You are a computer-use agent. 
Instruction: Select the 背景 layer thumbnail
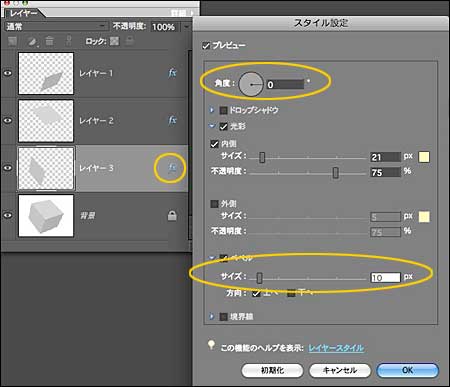click(x=46, y=216)
